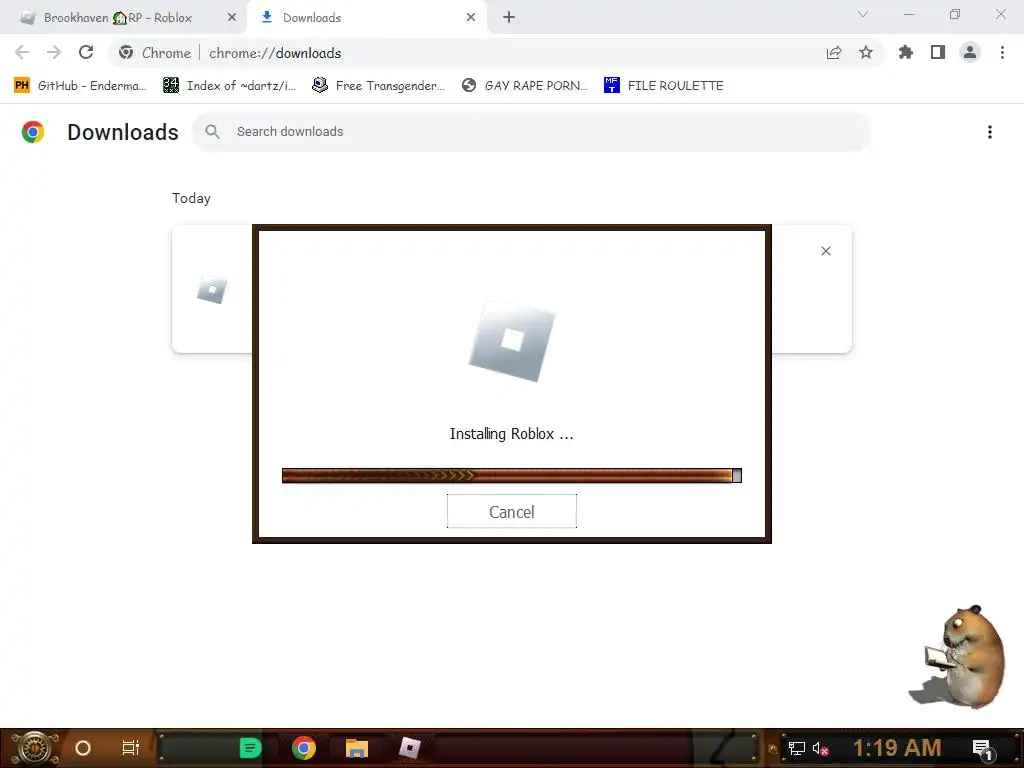Click the muted volume tray icon

tap(821, 748)
